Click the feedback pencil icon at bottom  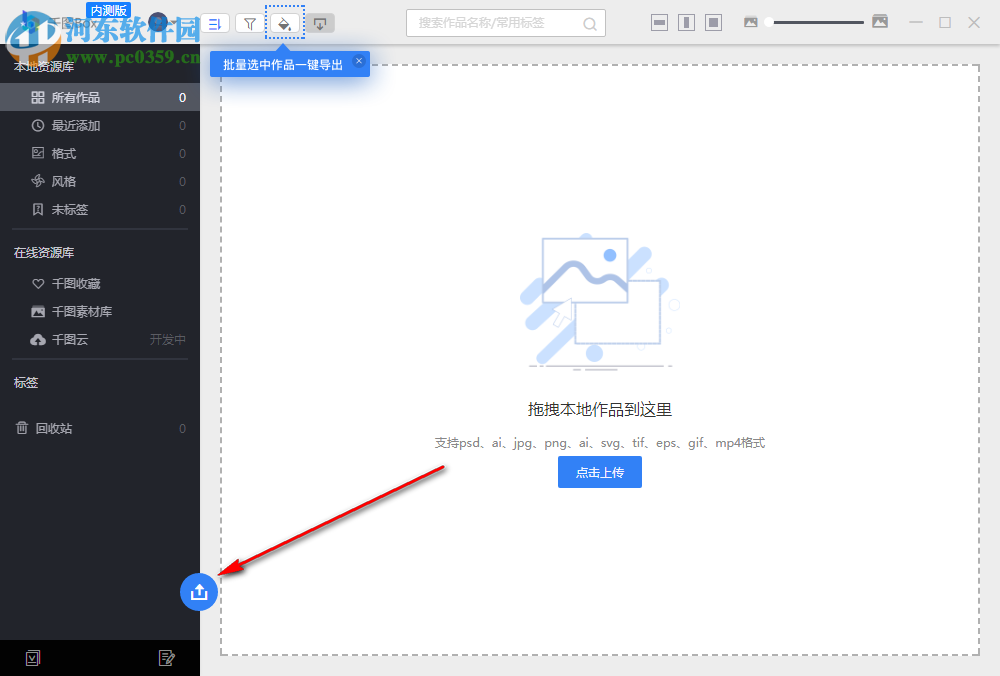click(167, 658)
